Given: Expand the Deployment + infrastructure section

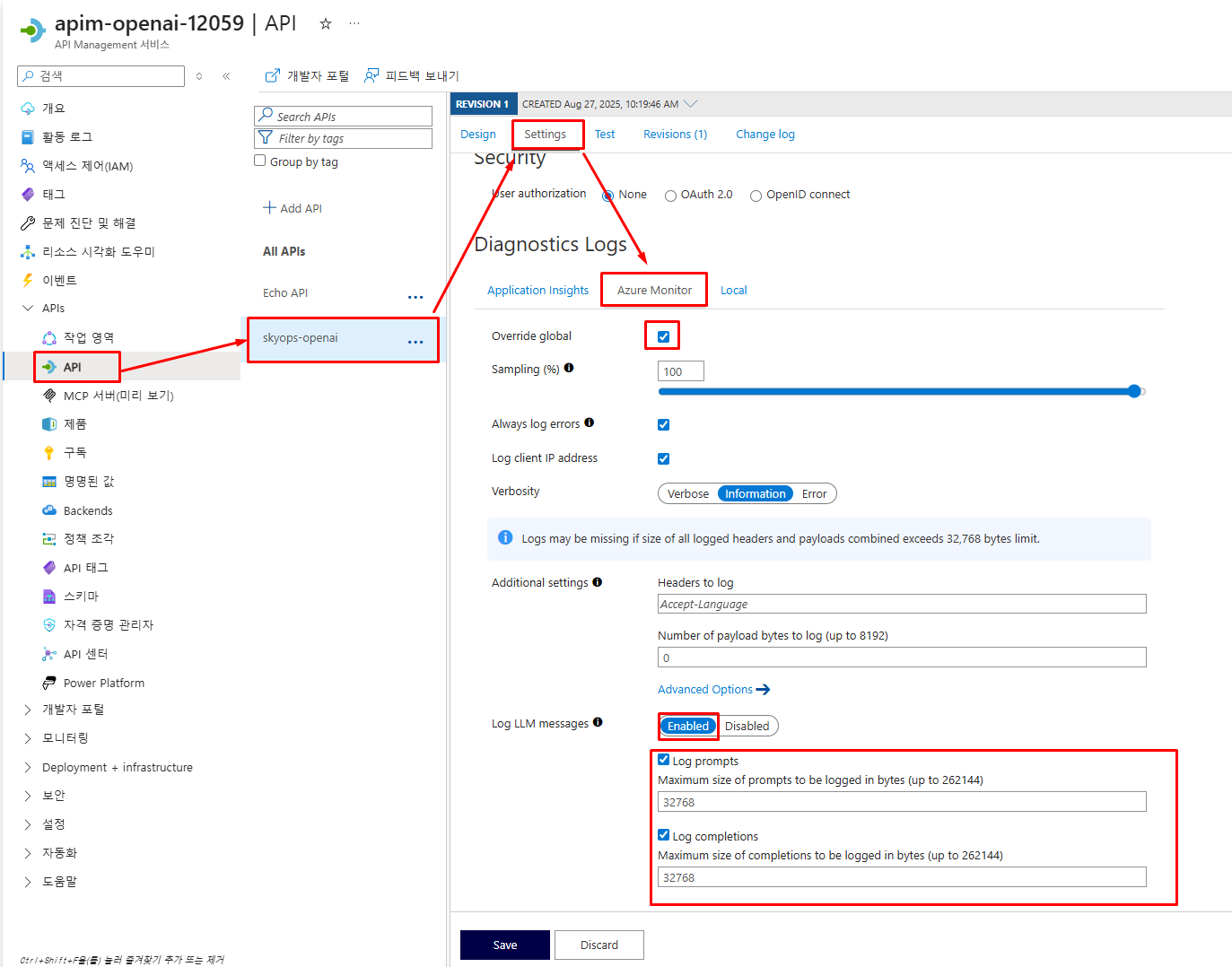Looking at the screenshot, I should pos(28,768).
